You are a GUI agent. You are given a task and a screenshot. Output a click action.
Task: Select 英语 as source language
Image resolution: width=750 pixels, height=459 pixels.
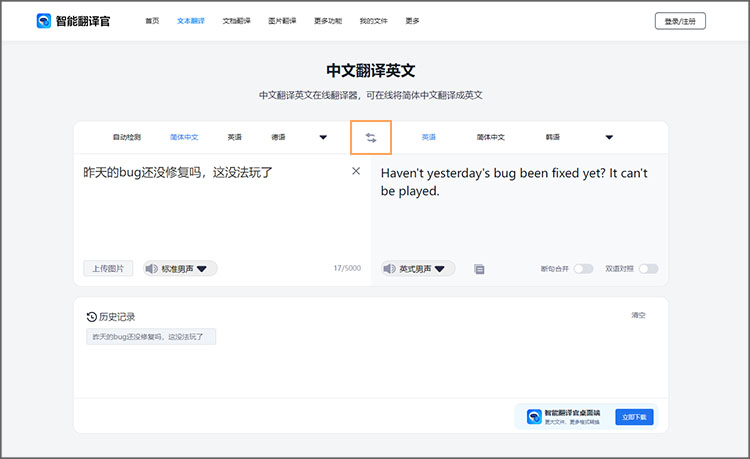coord(234,137)
